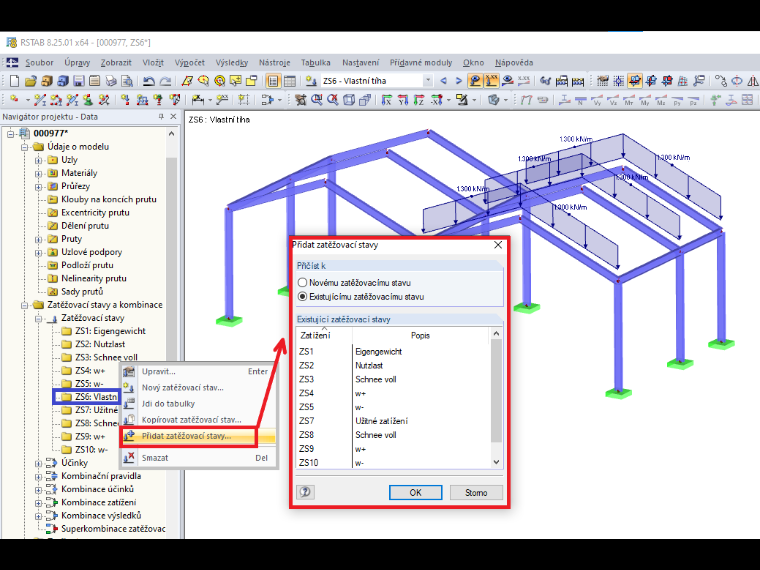The image size is (760, 570).
Task: View in Y direction icon
Action: (403, 100)
